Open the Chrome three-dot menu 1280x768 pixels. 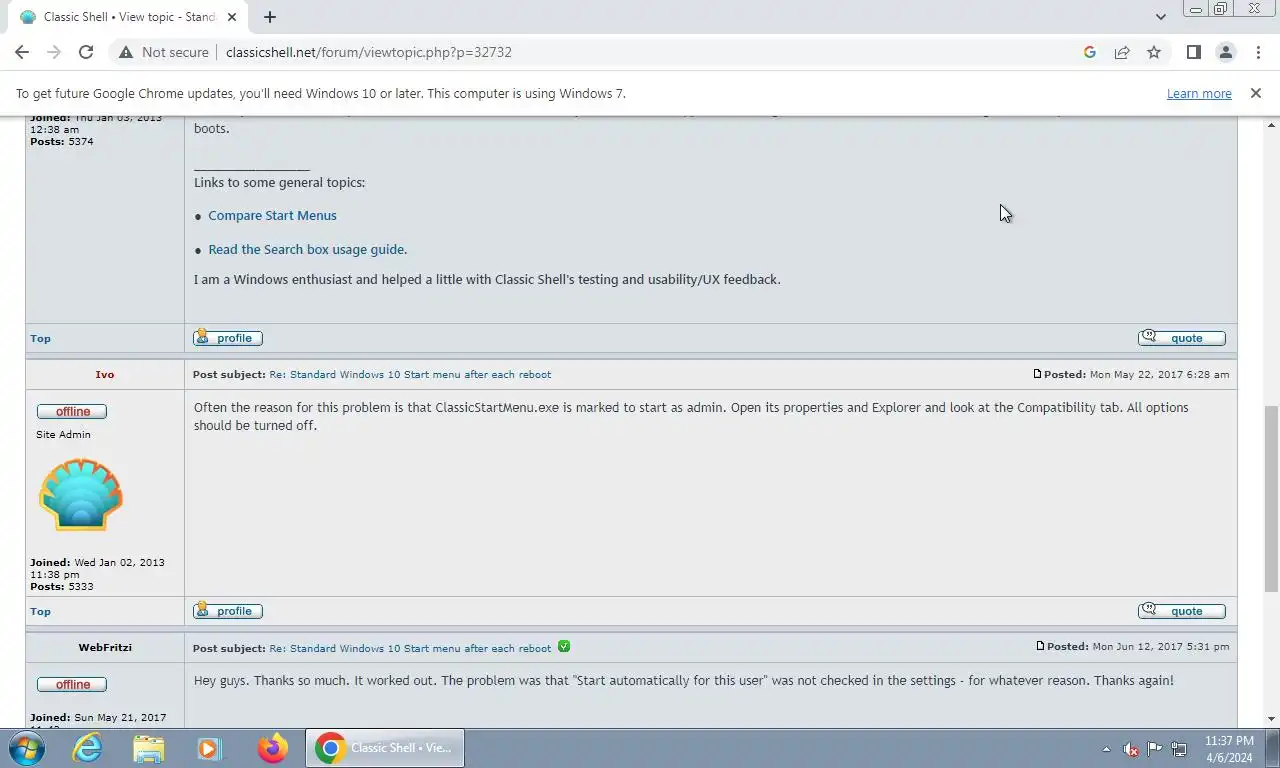point(1257,52)
